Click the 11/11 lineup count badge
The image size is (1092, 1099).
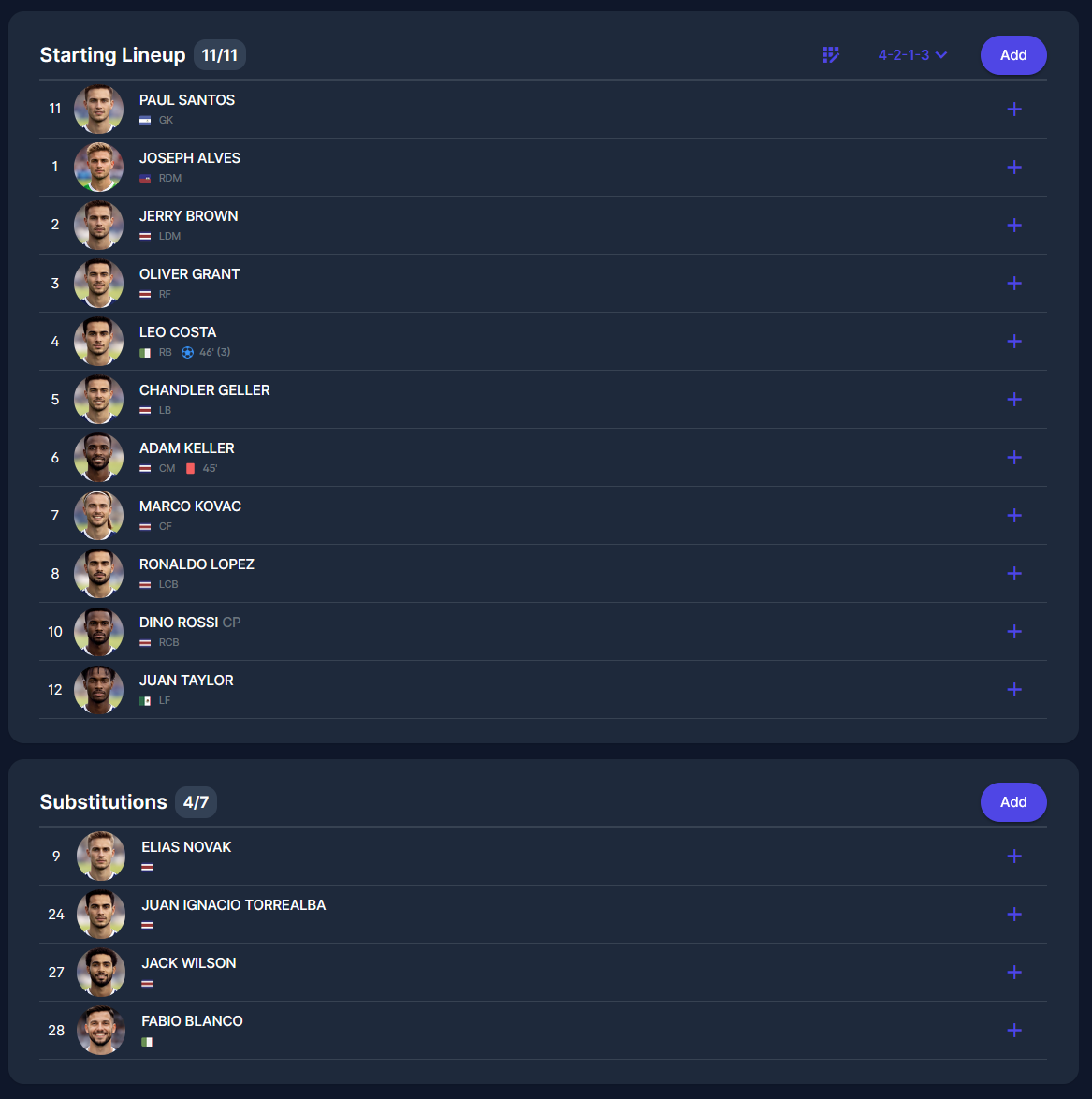tap(219, 54)
